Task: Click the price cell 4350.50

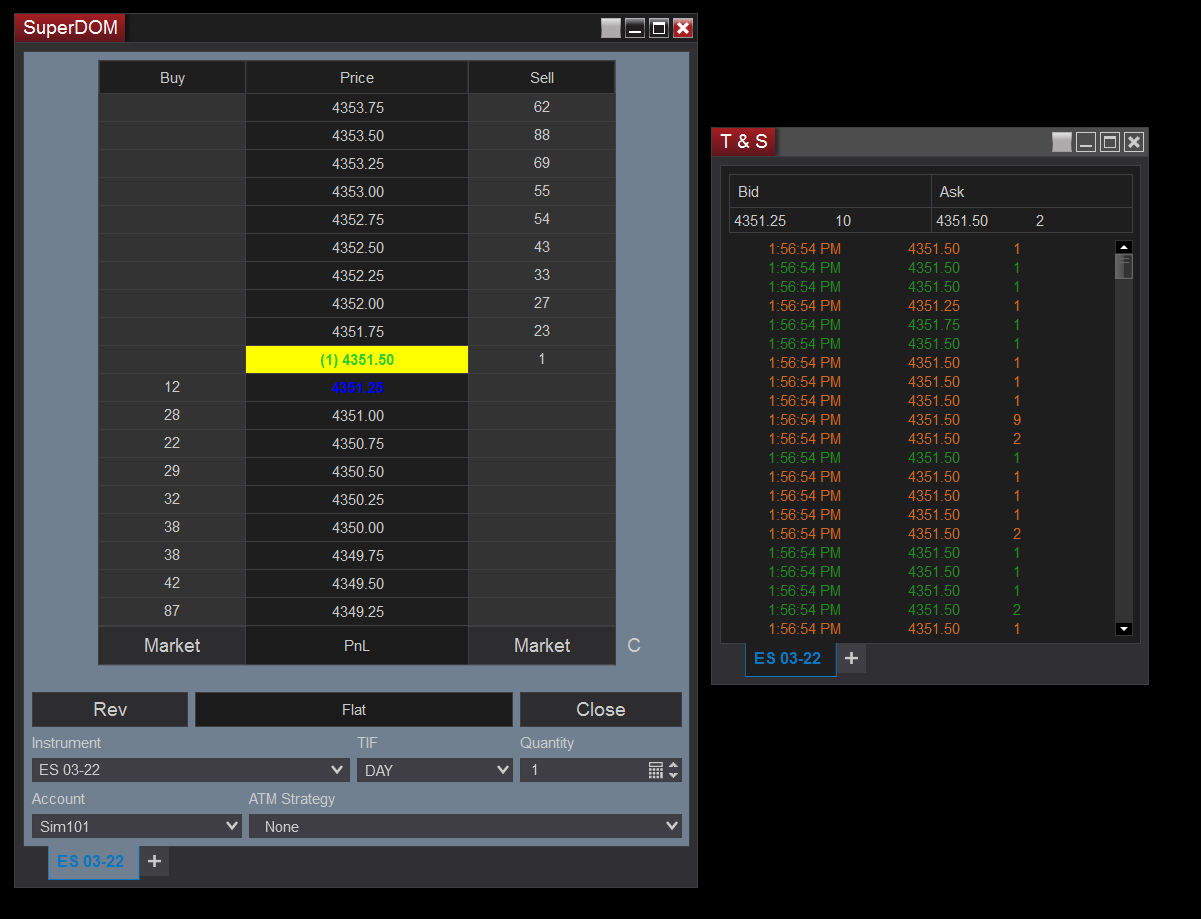Action: coord(357,472)
